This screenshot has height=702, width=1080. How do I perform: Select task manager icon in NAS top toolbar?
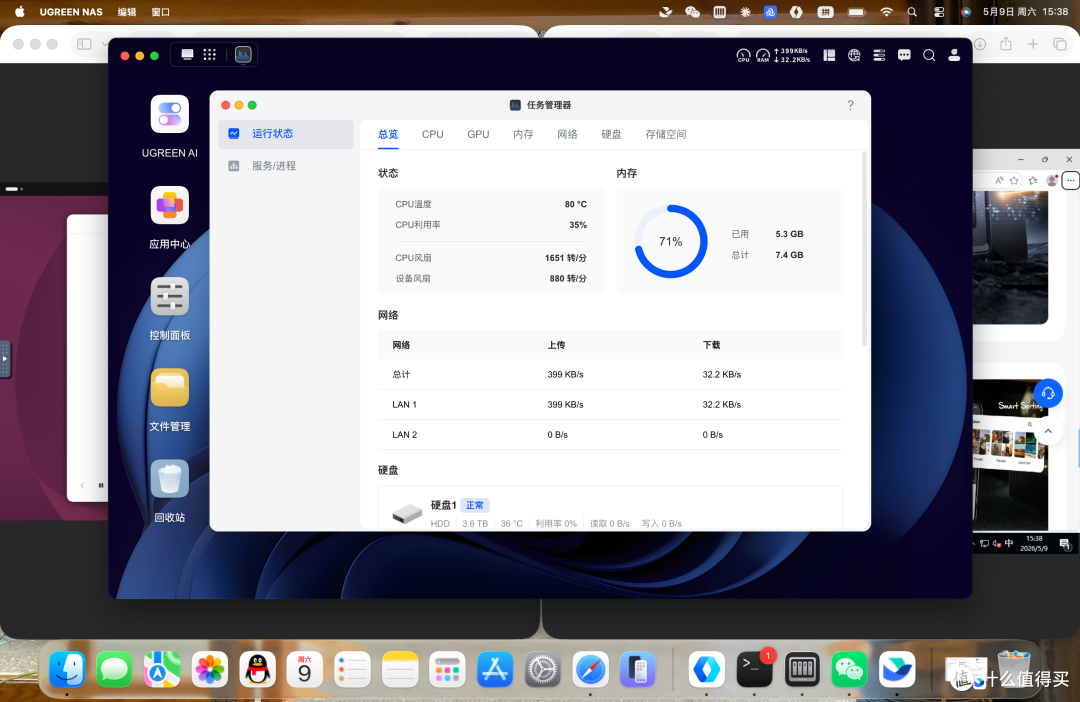(x=243, y=54)
